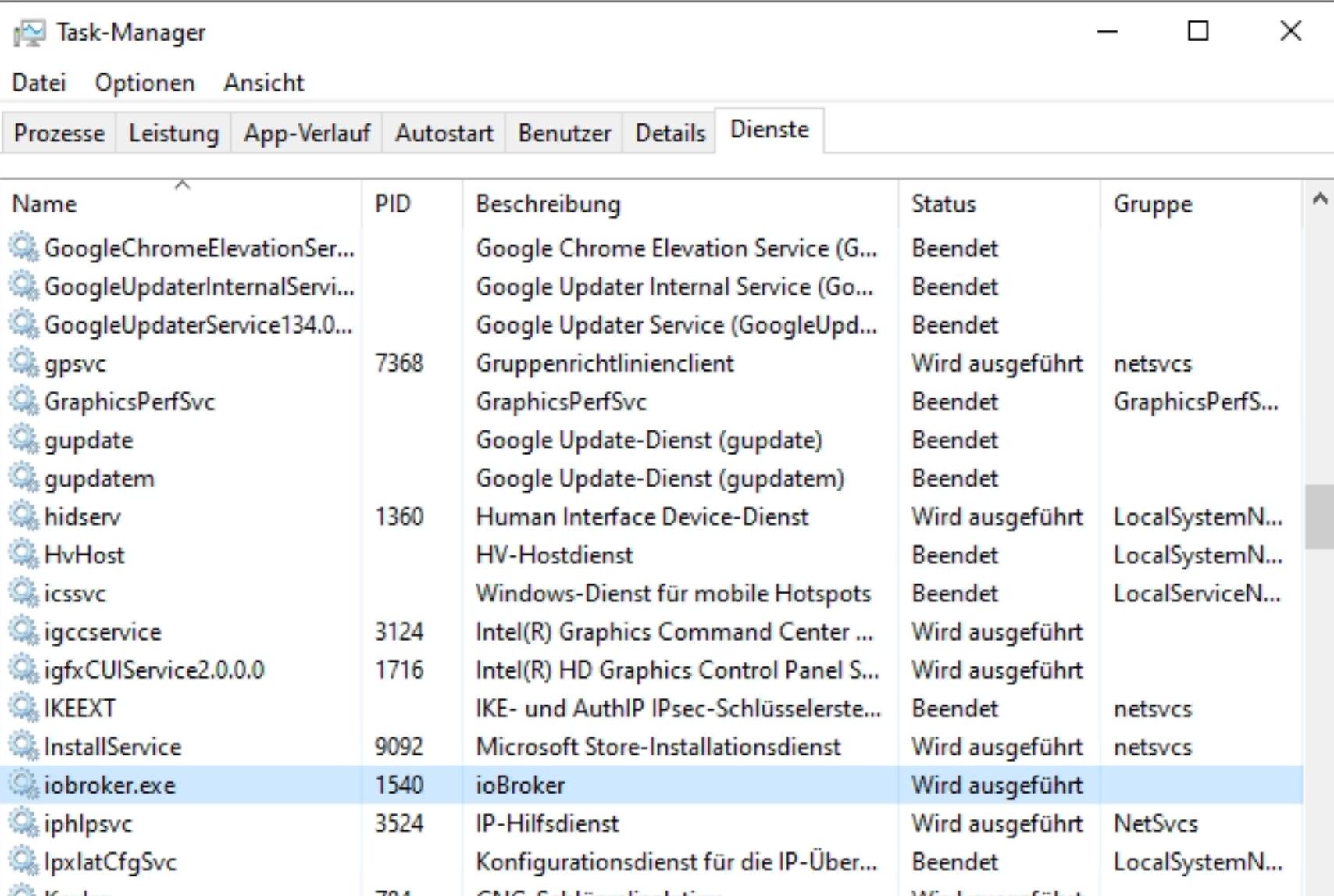Click Google Update-Dienst (gupdatem) description

point(660,478)
